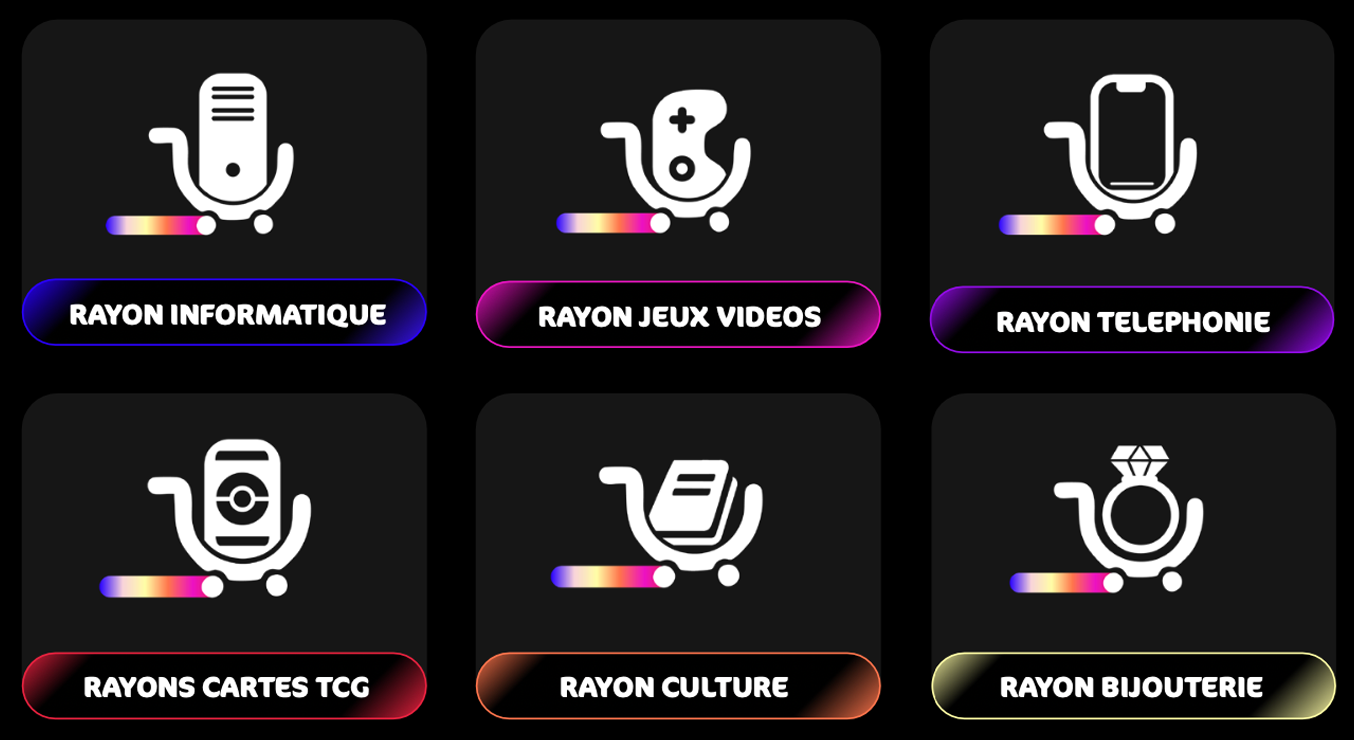Click the smartphone cart icon
Screen dimensions: 1354x740
click(x=1121, y=153)
